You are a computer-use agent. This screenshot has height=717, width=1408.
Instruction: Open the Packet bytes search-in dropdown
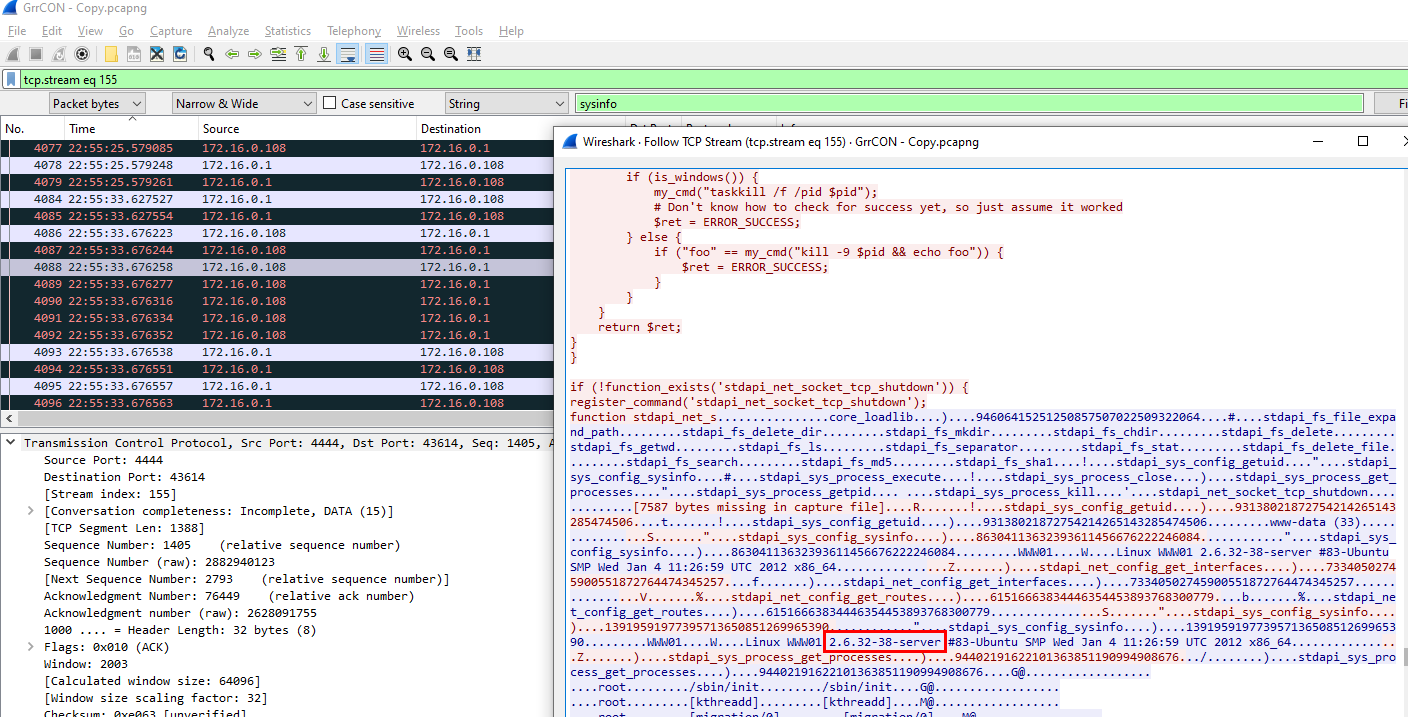[97, 103]
